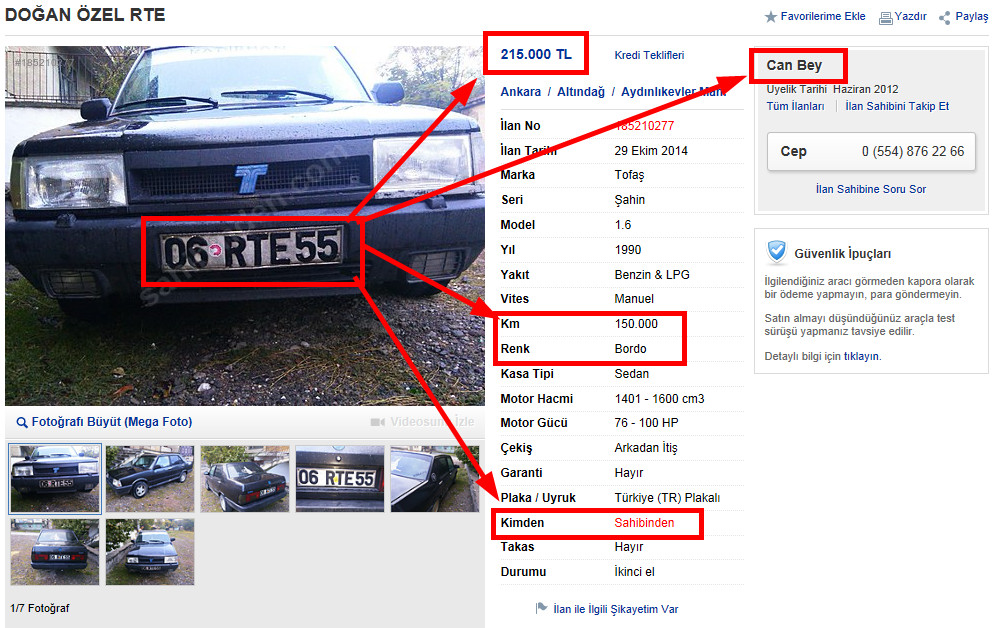Click the shield icon in Güvenlik İpuçları
The width and height of the screenshot is (995, 628).
[777, 252]
